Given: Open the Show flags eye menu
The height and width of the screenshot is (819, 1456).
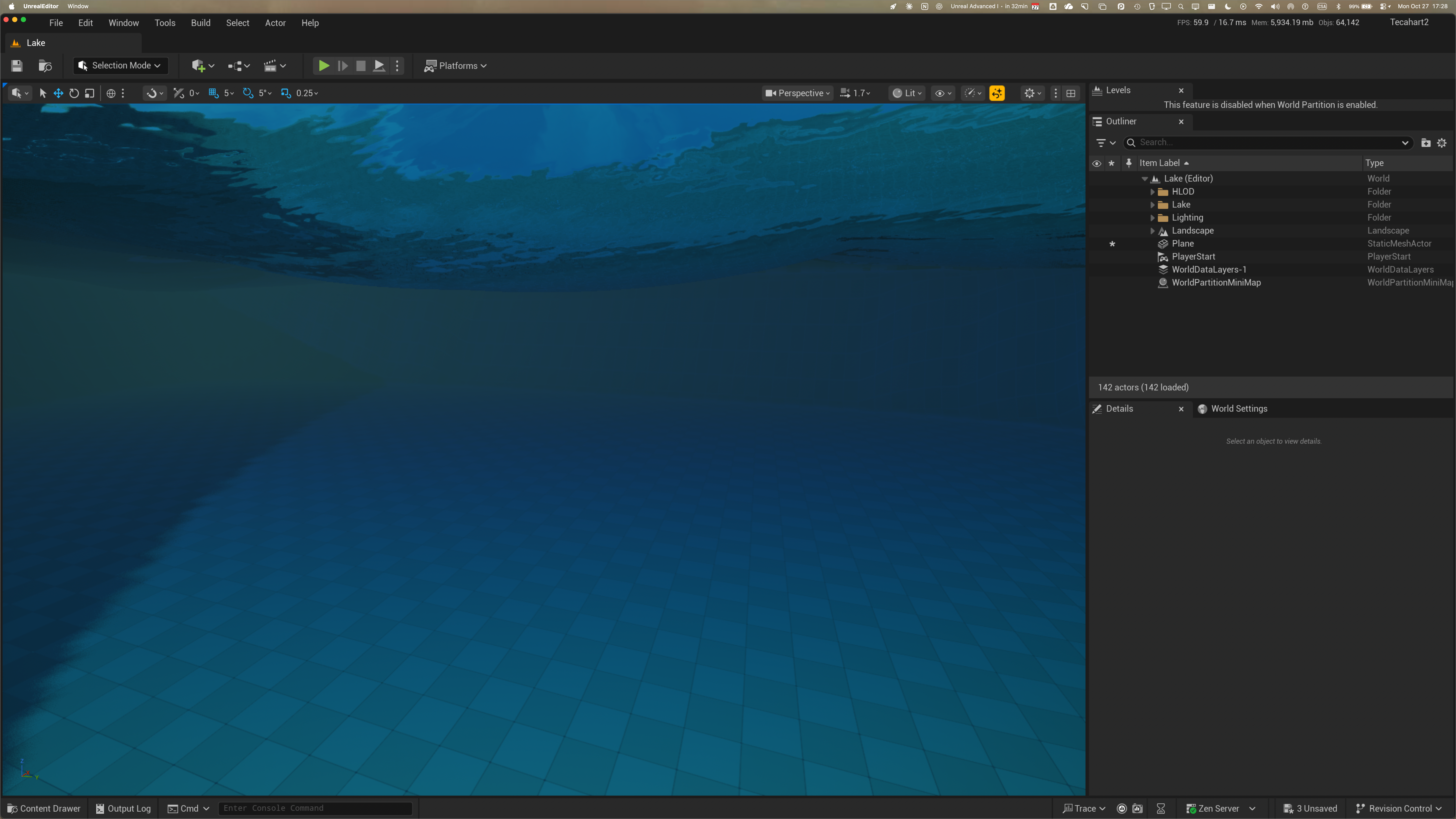Looking at the screenshot, I should (x=943, y=93).
